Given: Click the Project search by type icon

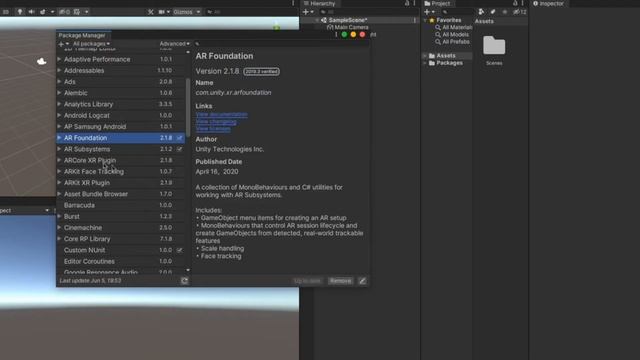Looking at the screenshot, I should click(x=481, y=12).
